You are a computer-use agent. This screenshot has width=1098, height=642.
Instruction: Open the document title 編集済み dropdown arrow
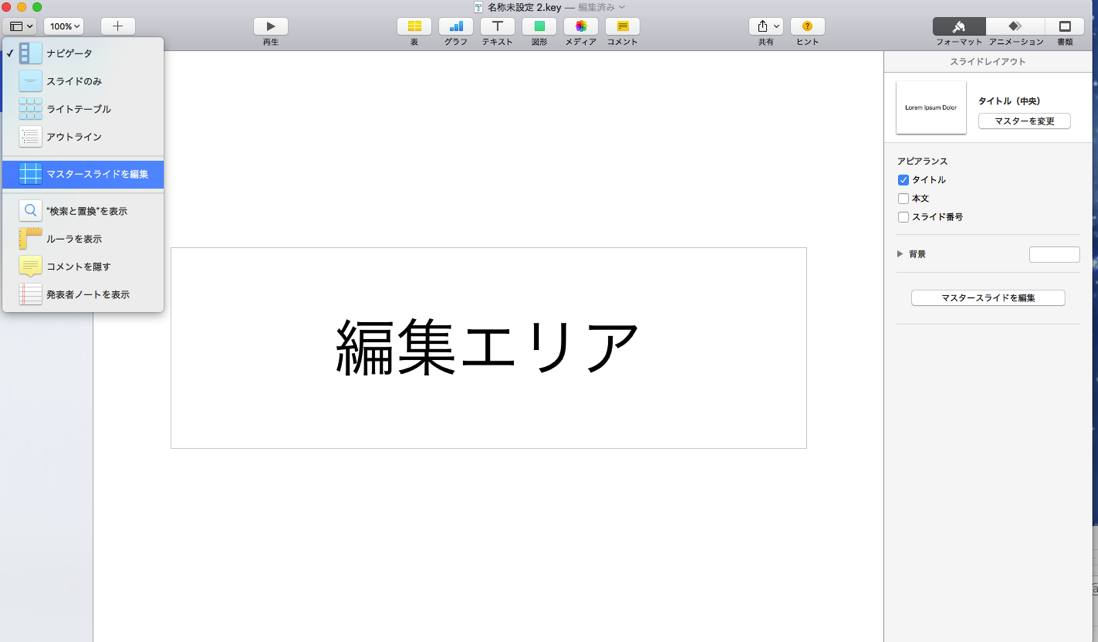pyautogui.click(x=622, y=7)
